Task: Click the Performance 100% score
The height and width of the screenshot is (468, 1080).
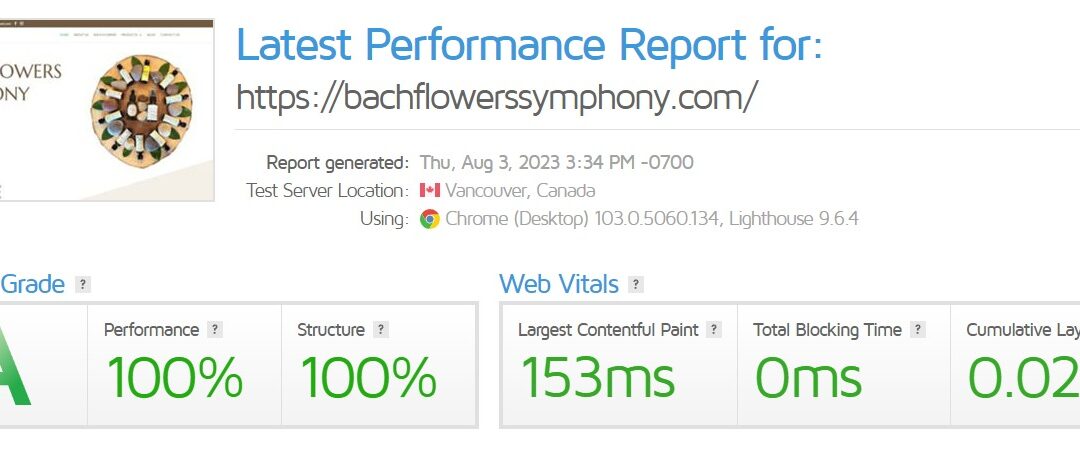Action: click(x=175, y=378)
